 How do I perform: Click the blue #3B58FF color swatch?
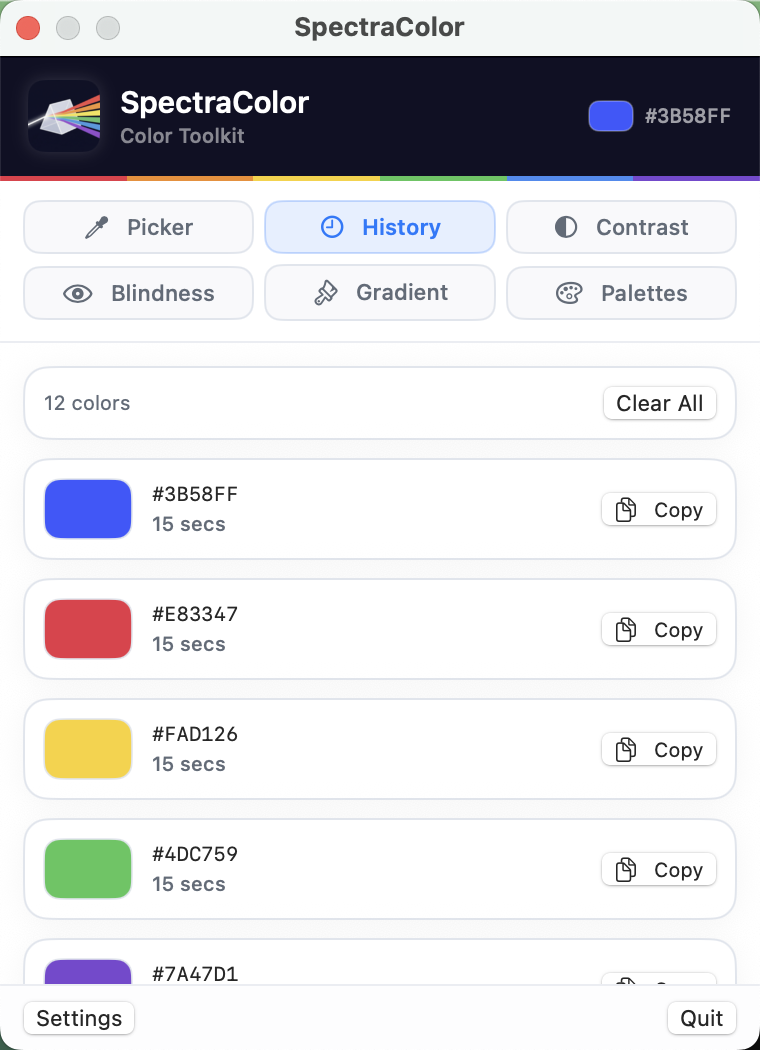(88, 509)
